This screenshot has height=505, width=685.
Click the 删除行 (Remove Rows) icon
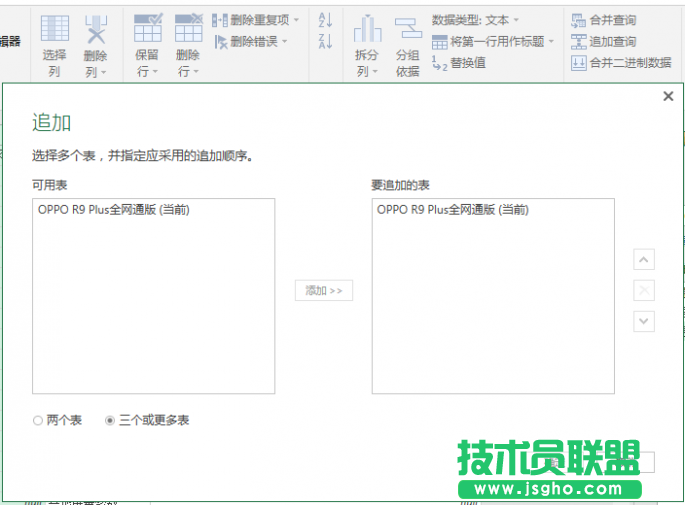[188, 30]
